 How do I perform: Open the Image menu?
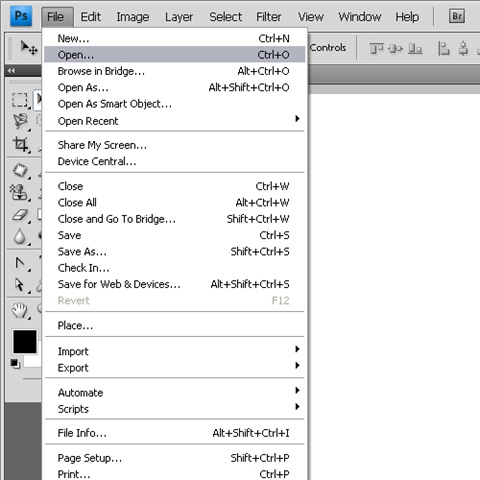[x=133, y=17]
